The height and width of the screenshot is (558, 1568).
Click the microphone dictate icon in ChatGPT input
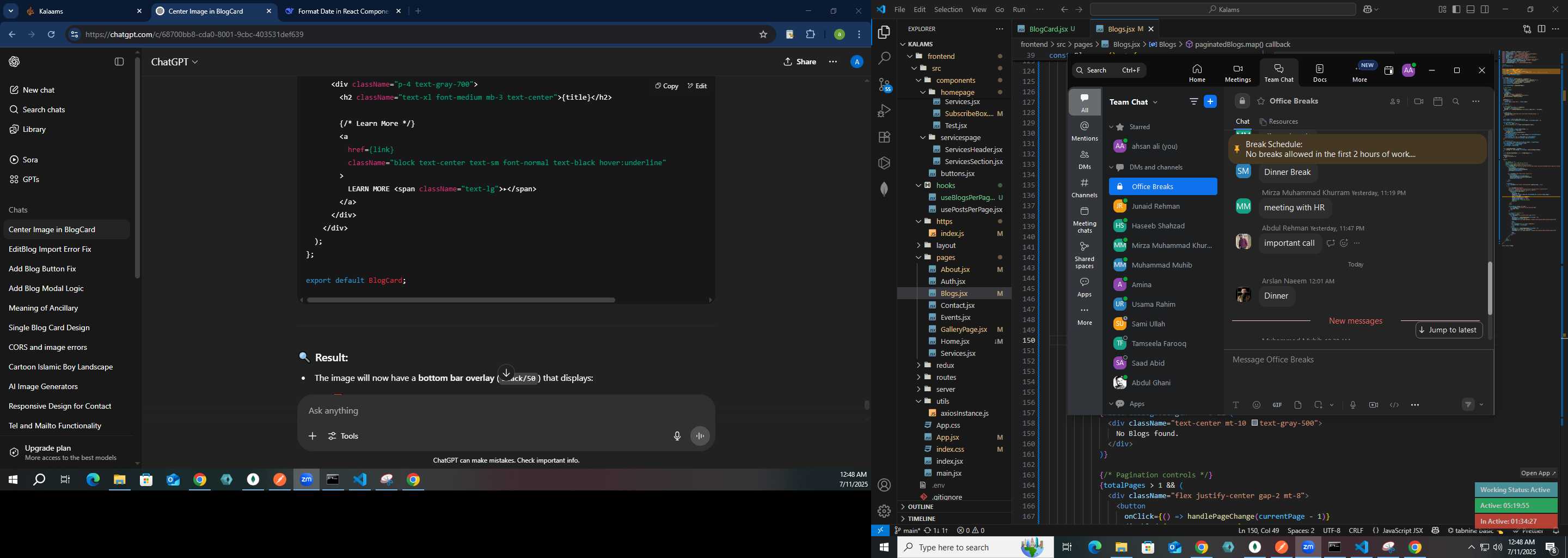coord(677,436)
